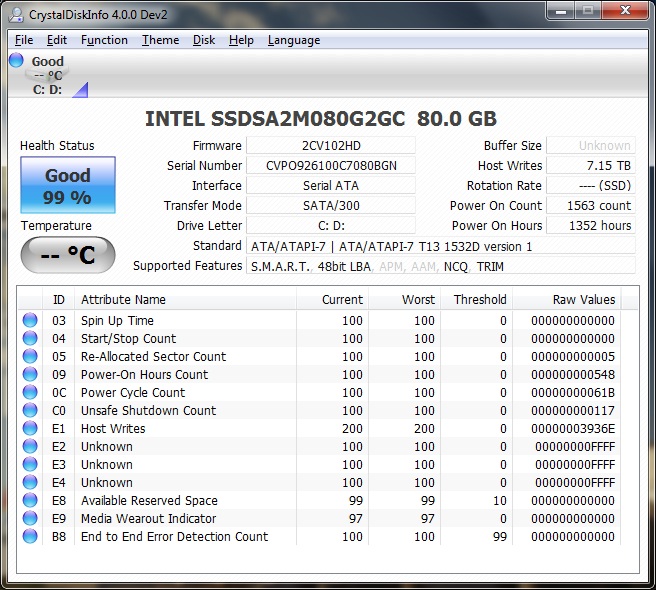
Task: Select the Media Wearout Indicator attribute name
Action: [x=149, y=518]
